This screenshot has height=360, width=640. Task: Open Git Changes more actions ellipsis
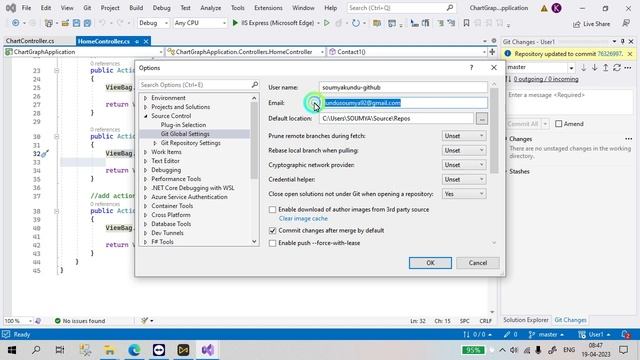pos(628,68)
